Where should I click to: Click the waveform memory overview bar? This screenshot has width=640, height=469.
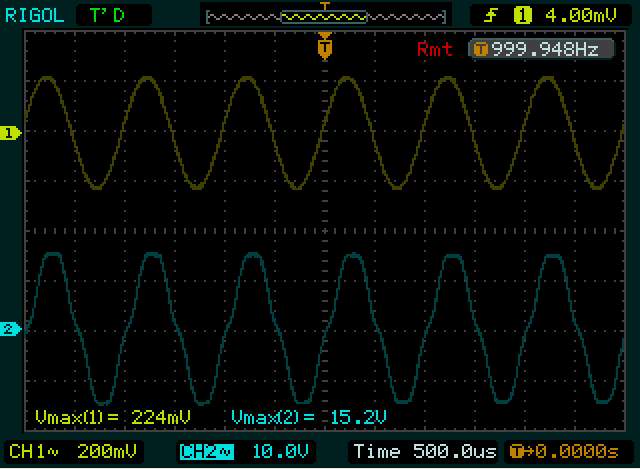[324, 15]
